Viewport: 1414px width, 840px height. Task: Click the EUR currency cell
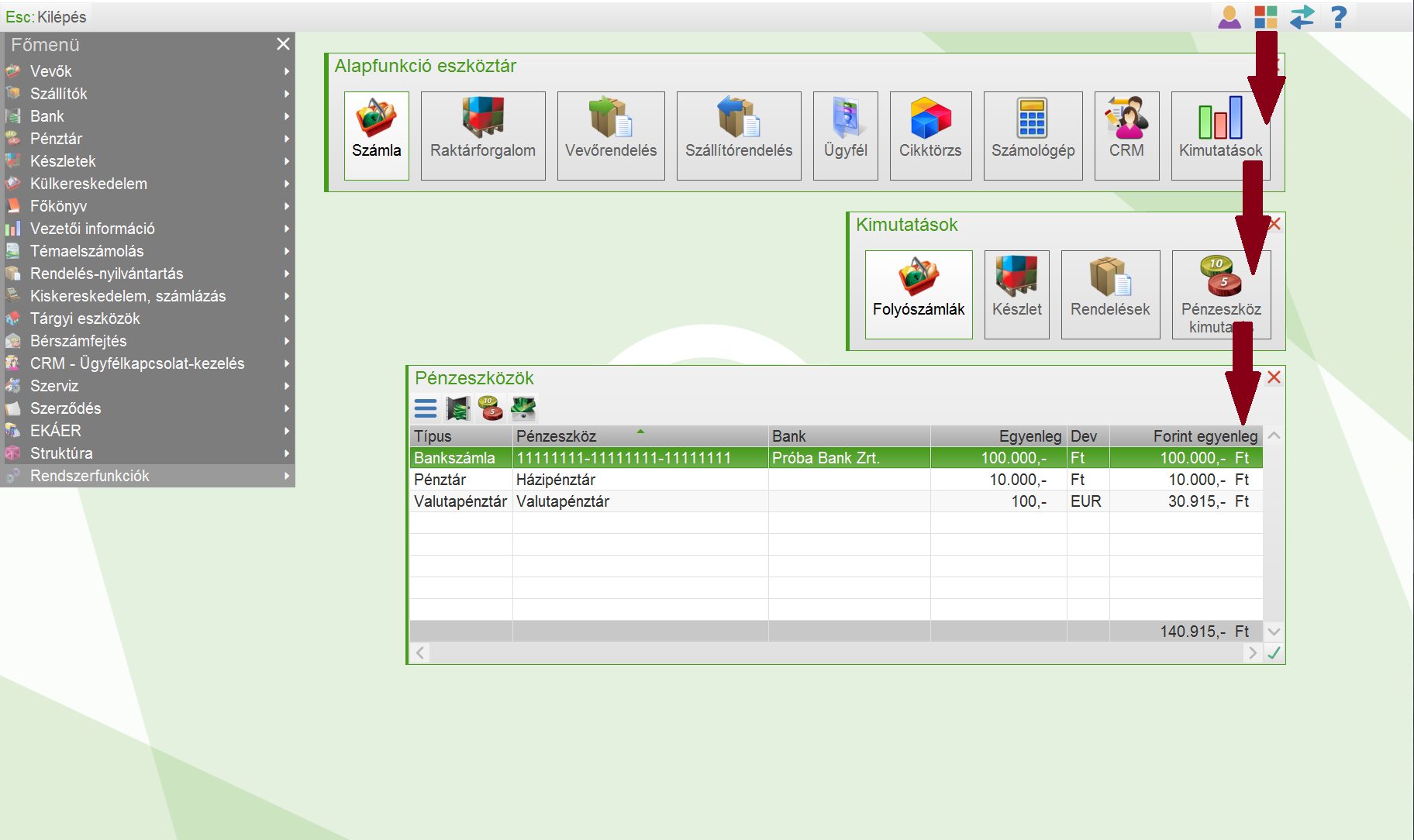(x=1088, y=501)
